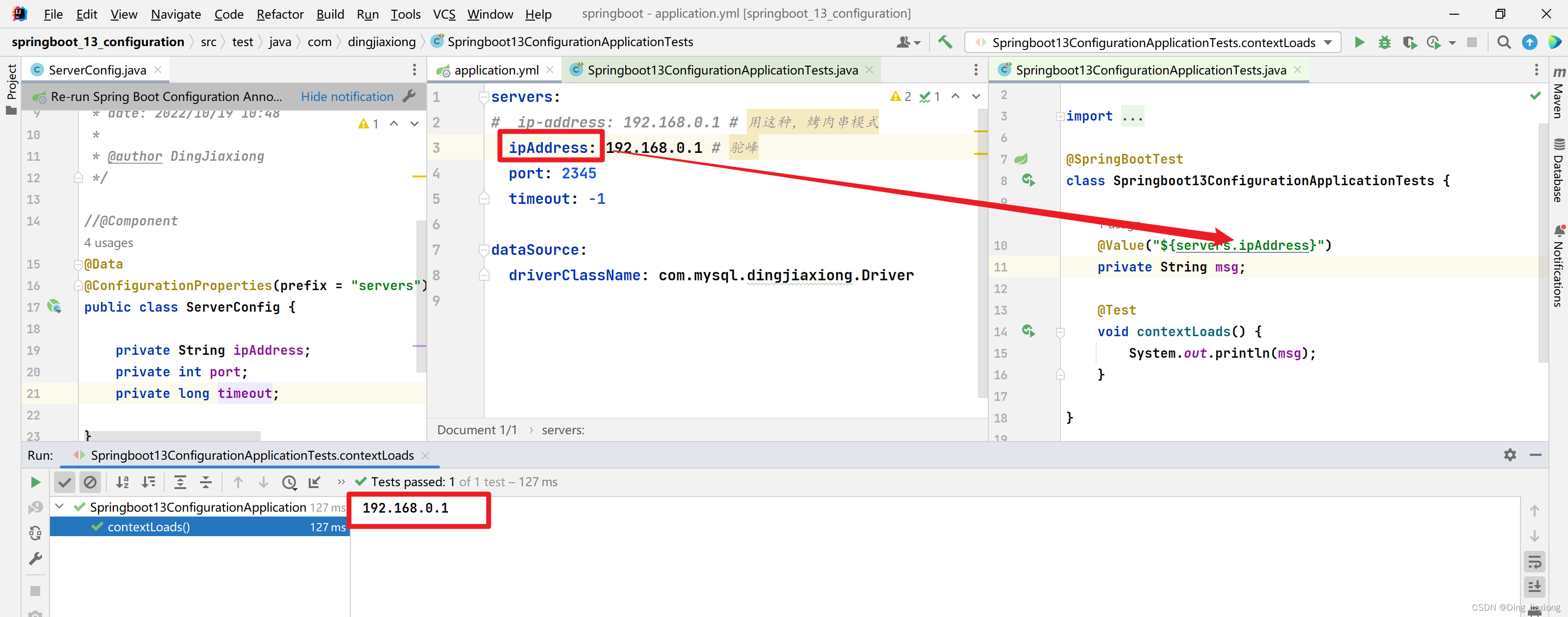Go to next highlighted error in application.yml
Viewport: 1568px width, 617px height.
(x=976, y=96)
